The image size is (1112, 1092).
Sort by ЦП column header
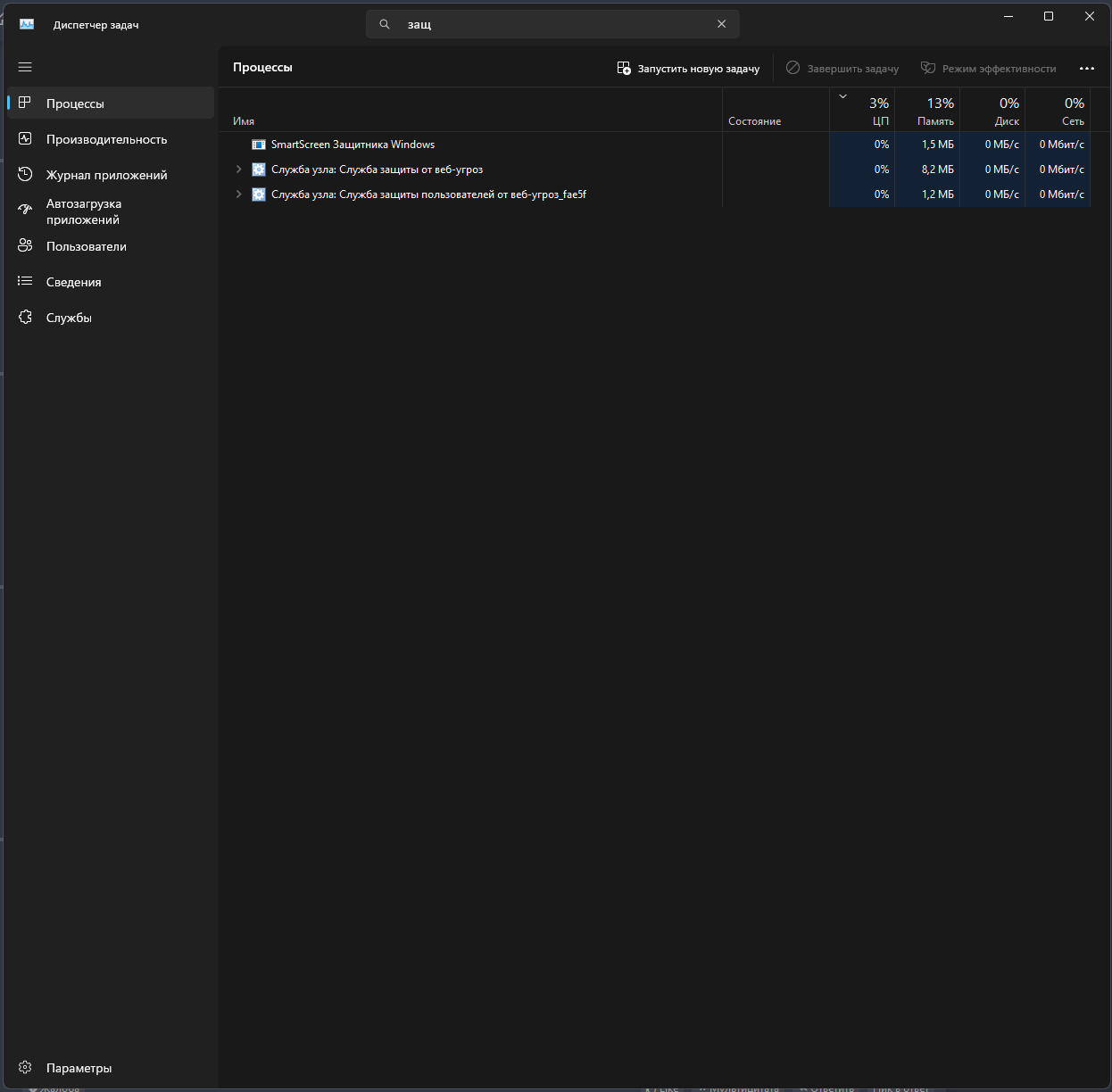tap(862, 110)
